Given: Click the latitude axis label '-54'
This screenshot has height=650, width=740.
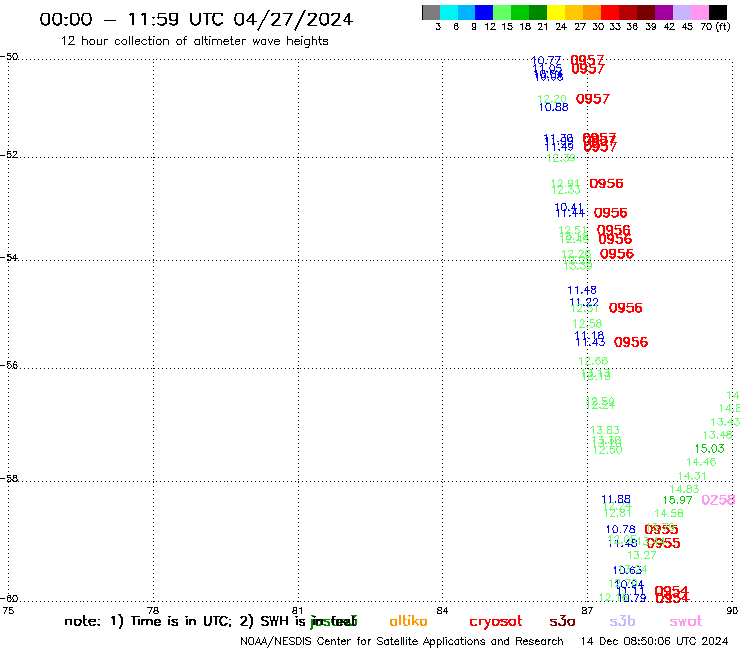Looking at the screenshot, I should point(9,258).
